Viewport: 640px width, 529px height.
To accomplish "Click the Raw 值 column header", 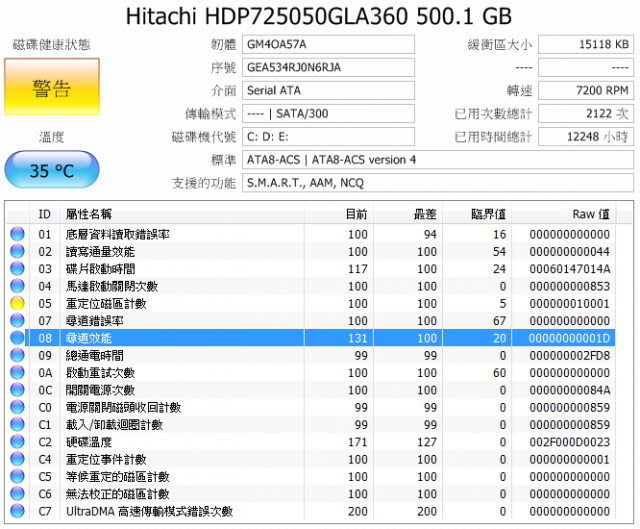I will point(564,214).
